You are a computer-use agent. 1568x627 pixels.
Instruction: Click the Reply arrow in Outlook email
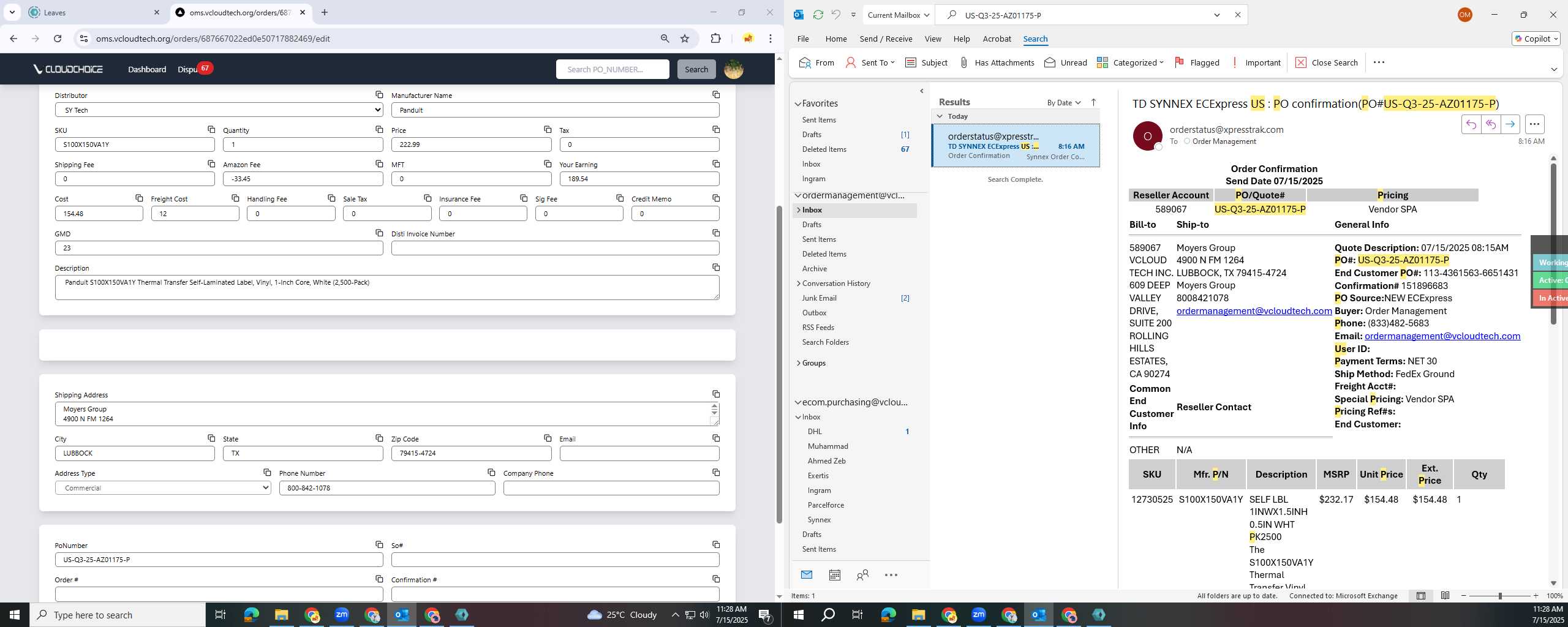1471,124
